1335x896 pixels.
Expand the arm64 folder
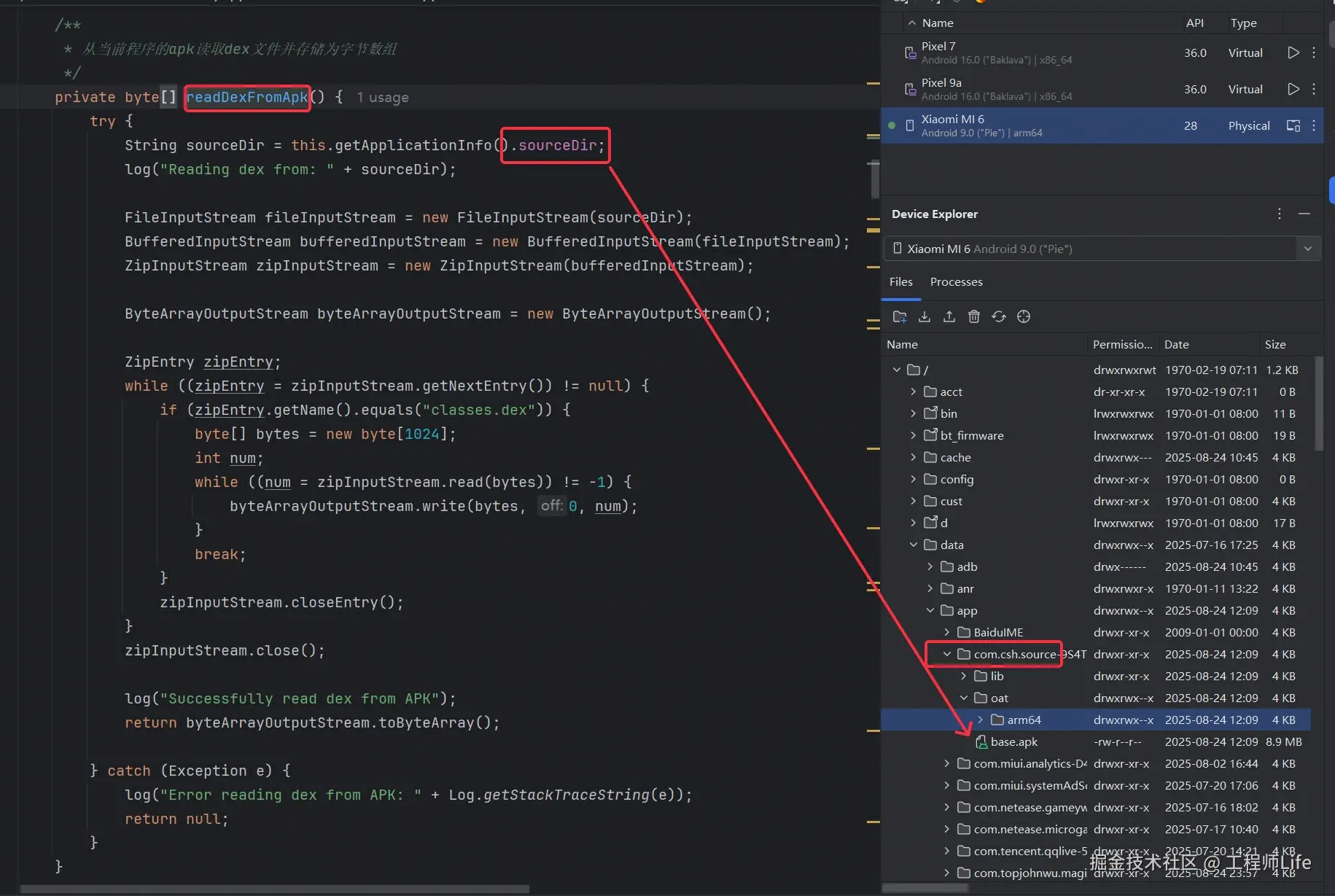981,720
